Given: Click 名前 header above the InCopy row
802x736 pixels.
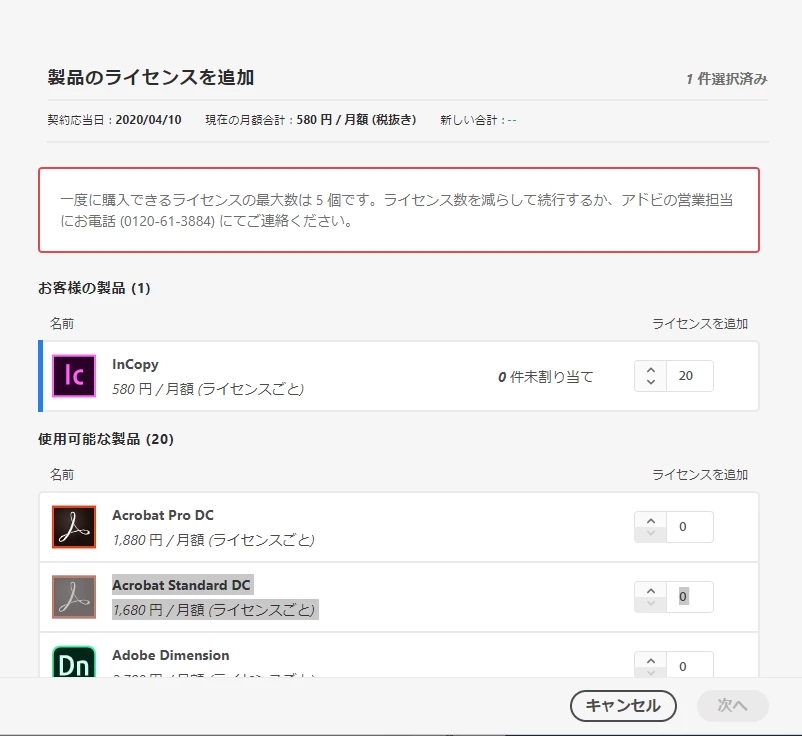Looking at the screenshot, I should (x=62, y=324).
